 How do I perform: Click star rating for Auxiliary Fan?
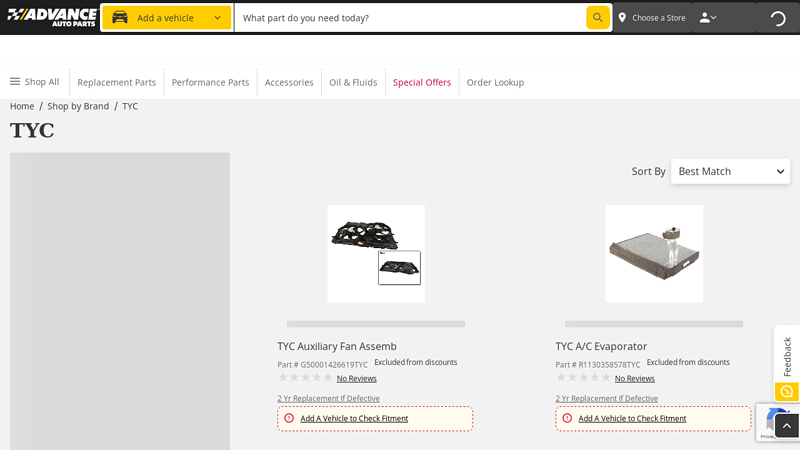(x=305, y=378)
